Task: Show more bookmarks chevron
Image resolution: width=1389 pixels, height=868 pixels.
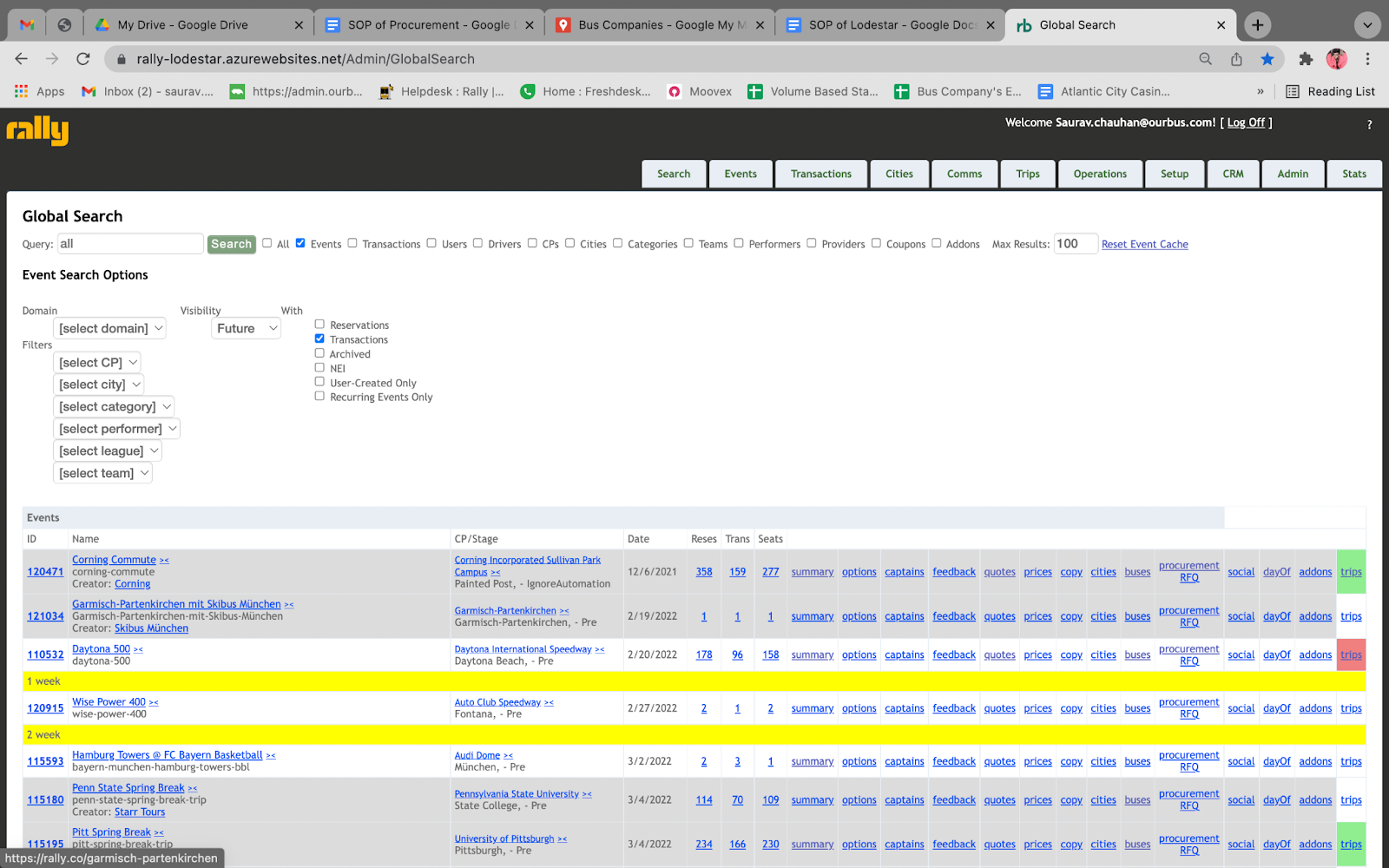Action: pos(1261,91)
